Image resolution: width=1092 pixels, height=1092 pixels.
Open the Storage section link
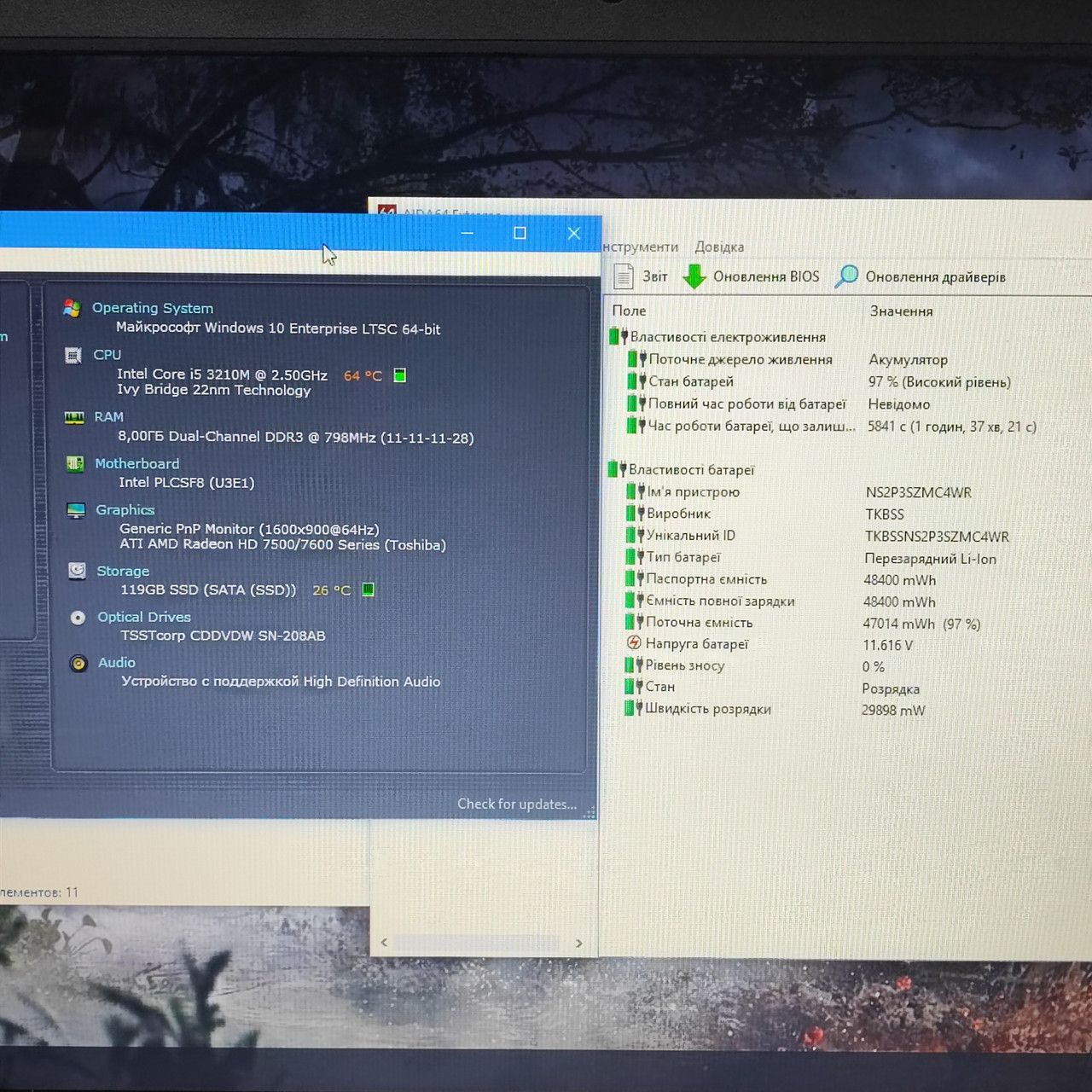[123, 571]
